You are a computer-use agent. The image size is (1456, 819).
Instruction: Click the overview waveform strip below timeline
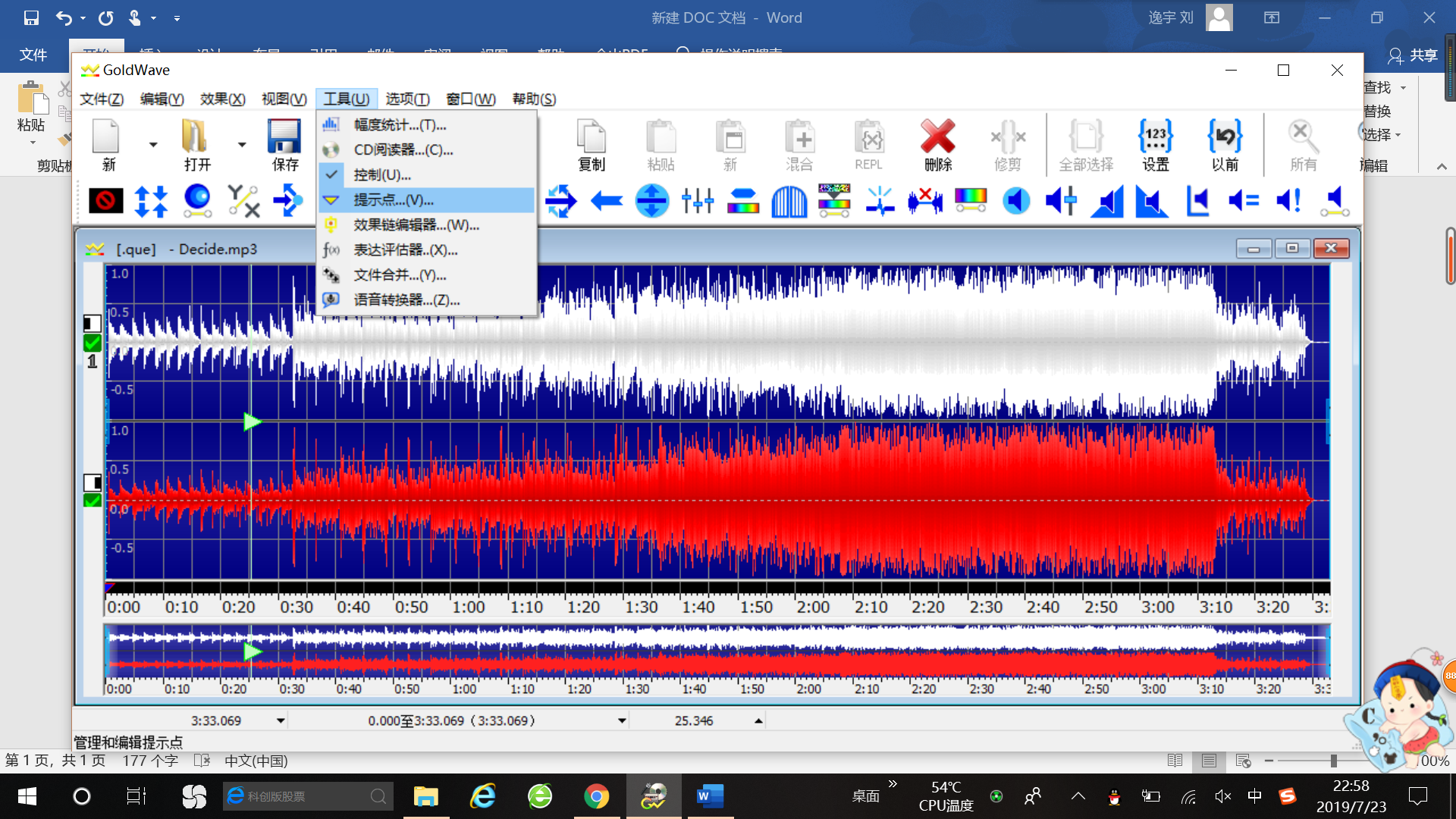tap(717, 652)
